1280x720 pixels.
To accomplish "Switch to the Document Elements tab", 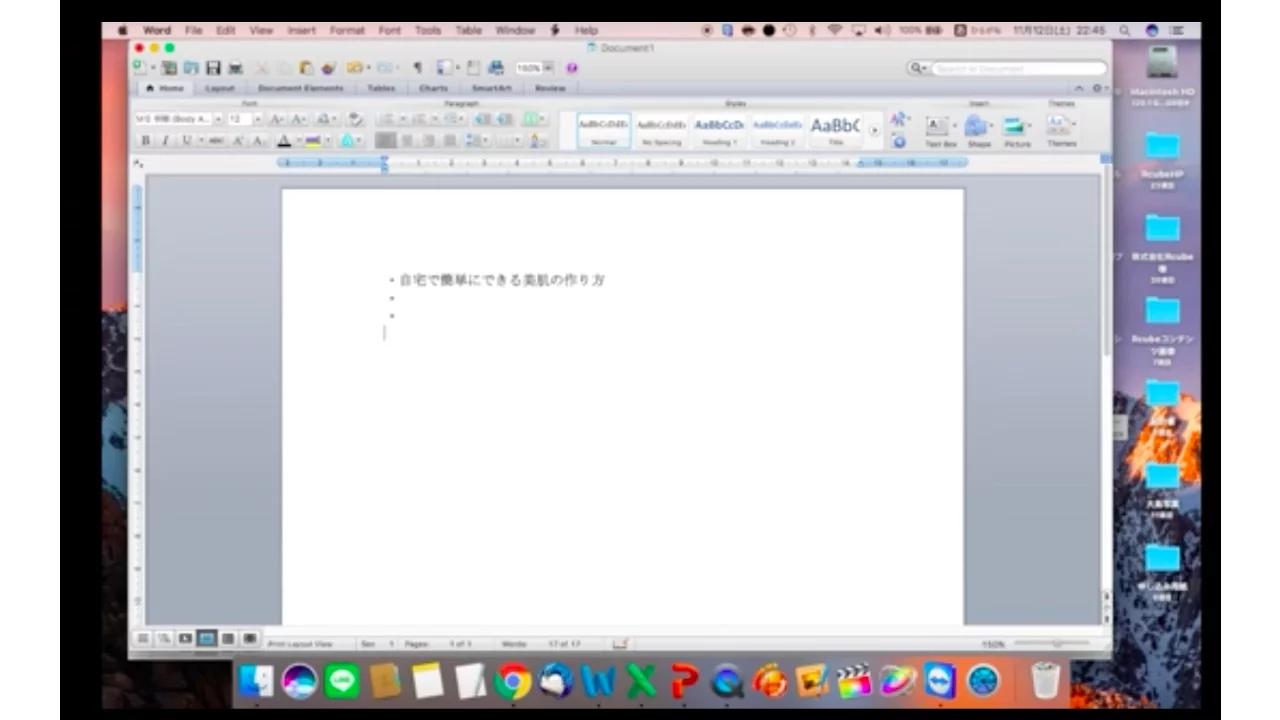I will pos(300,88).
